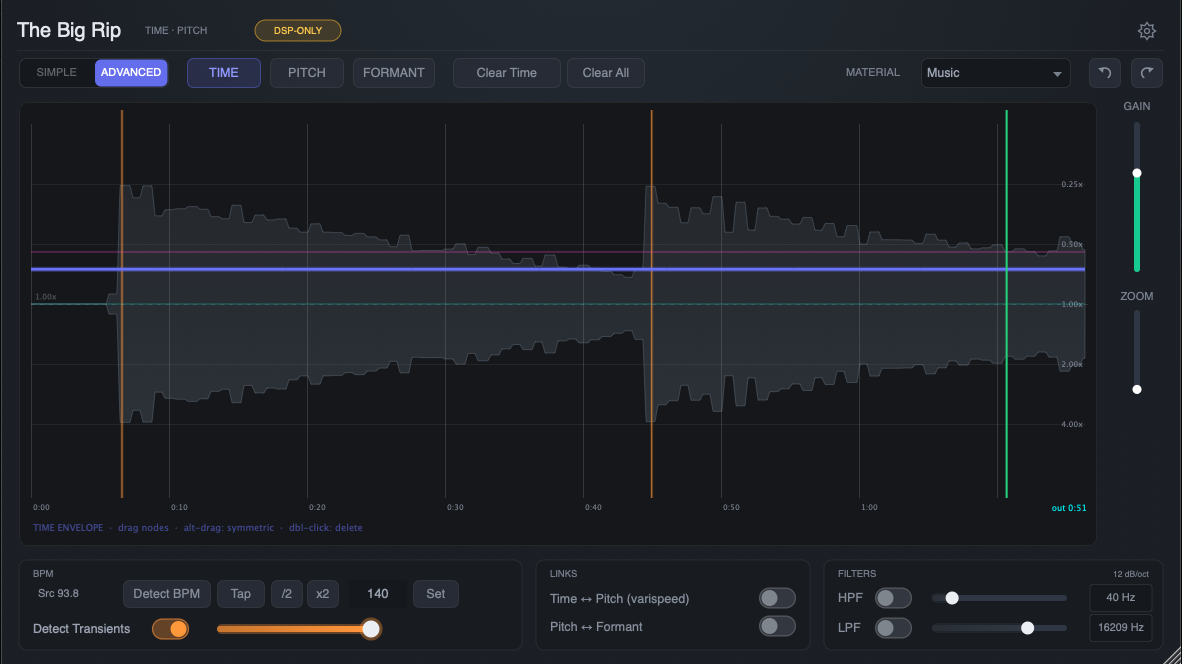The height and width of the screenshot is (664, 1182).
Task: Click the HPF frequency slider knob
Action: pos(952,598)
